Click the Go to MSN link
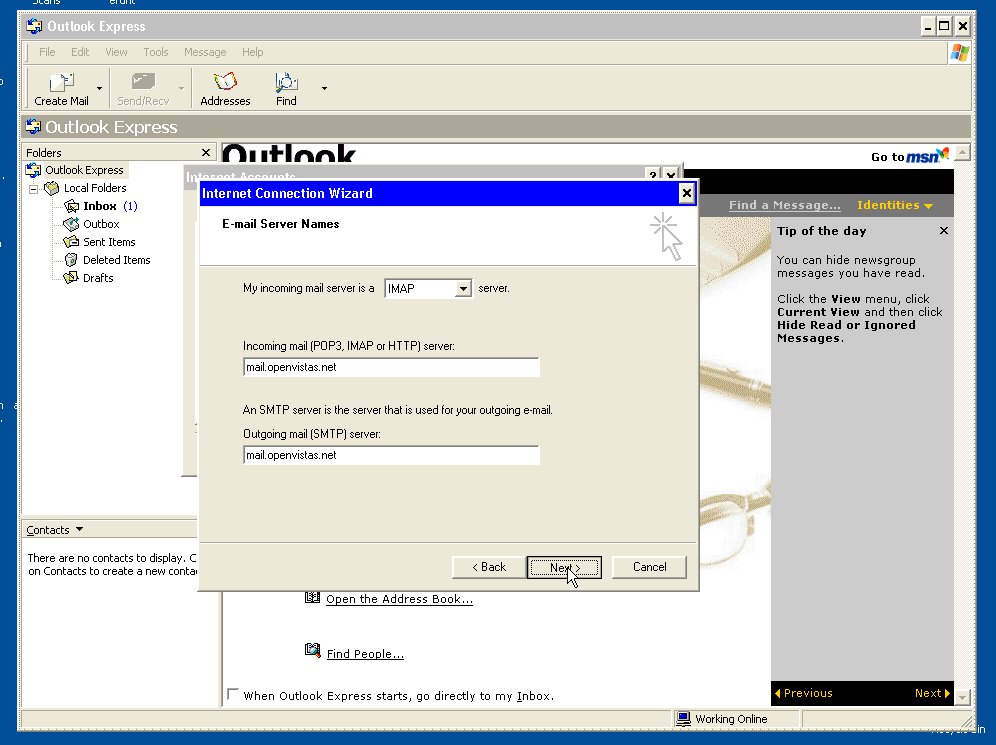 pos(910,156)
